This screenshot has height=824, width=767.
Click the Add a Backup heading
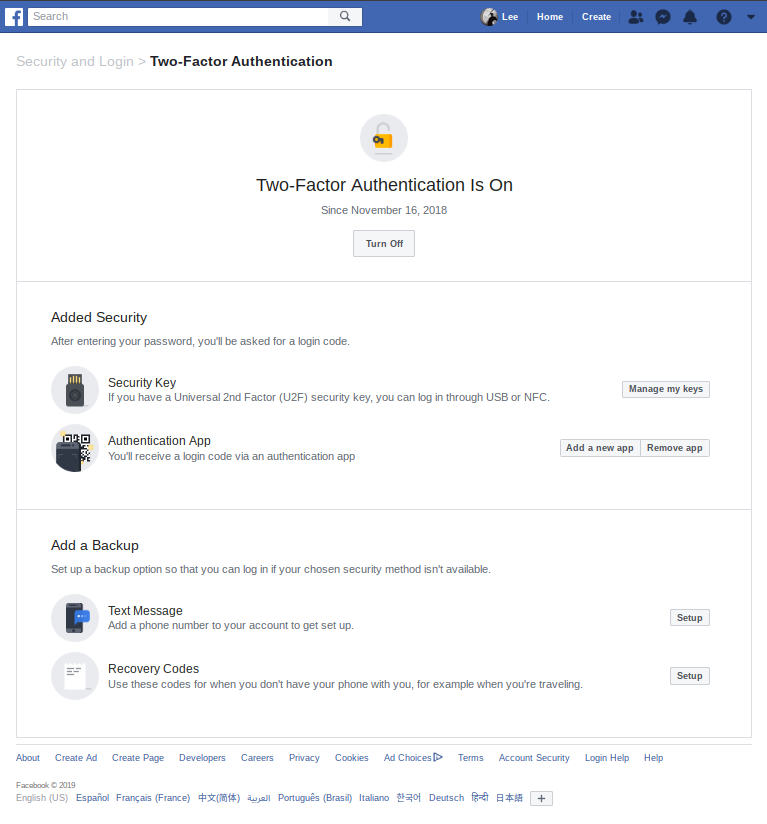click(95, 545)
